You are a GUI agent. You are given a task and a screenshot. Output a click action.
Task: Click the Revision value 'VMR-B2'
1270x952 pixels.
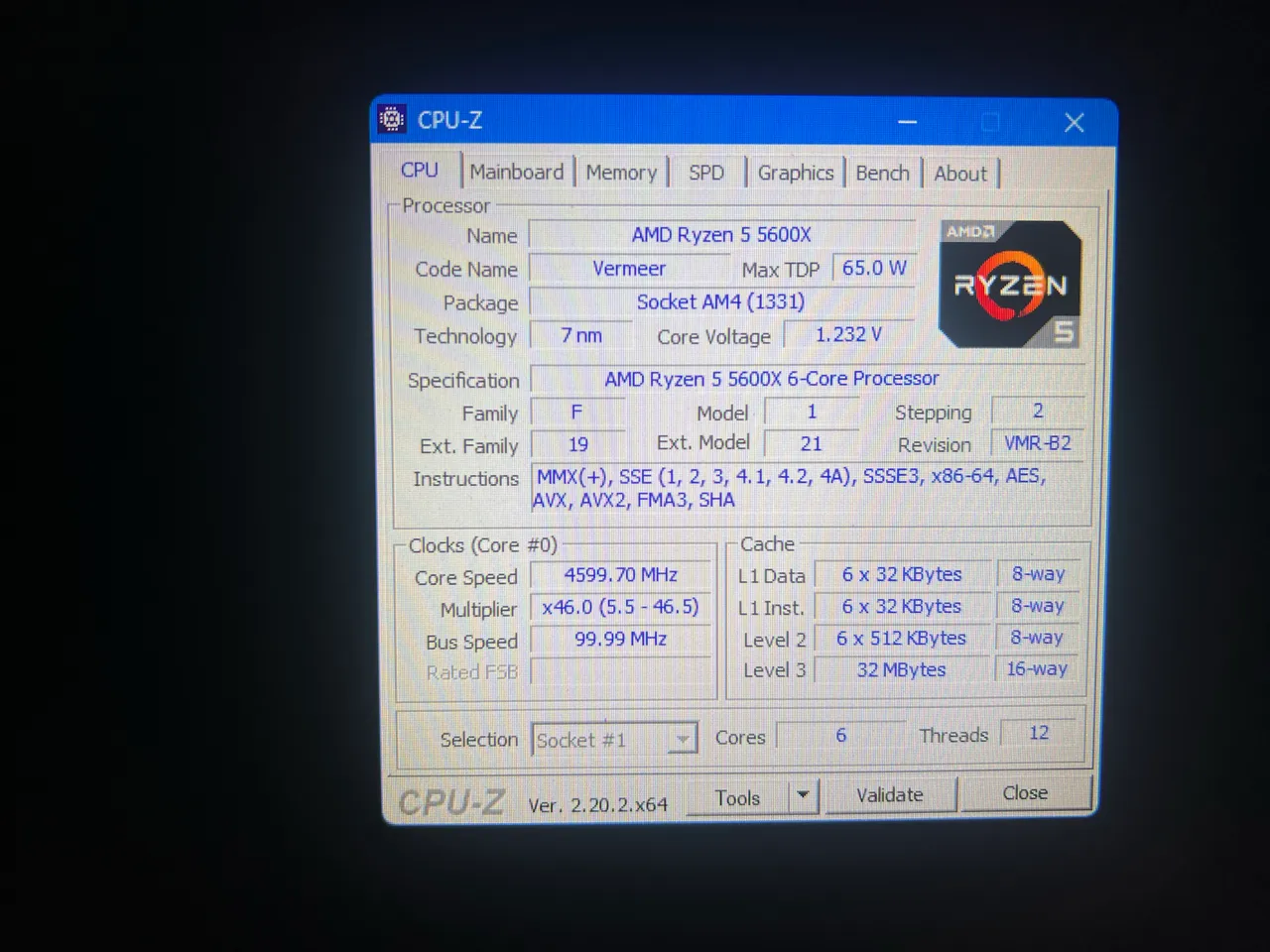point(1038,443)
